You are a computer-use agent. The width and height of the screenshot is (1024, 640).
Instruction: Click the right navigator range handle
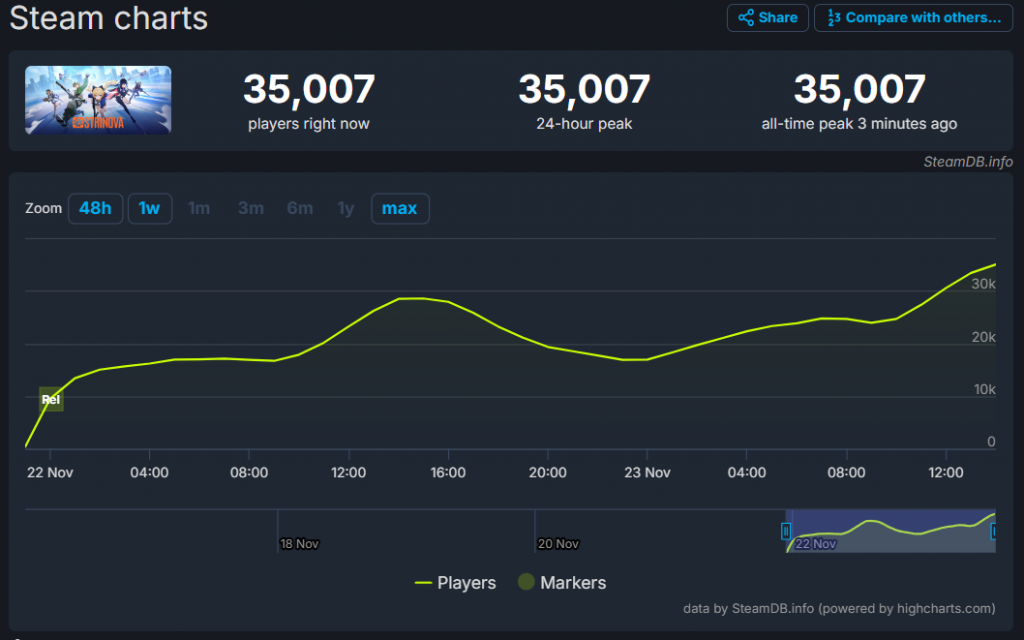(x=993, y=531)
